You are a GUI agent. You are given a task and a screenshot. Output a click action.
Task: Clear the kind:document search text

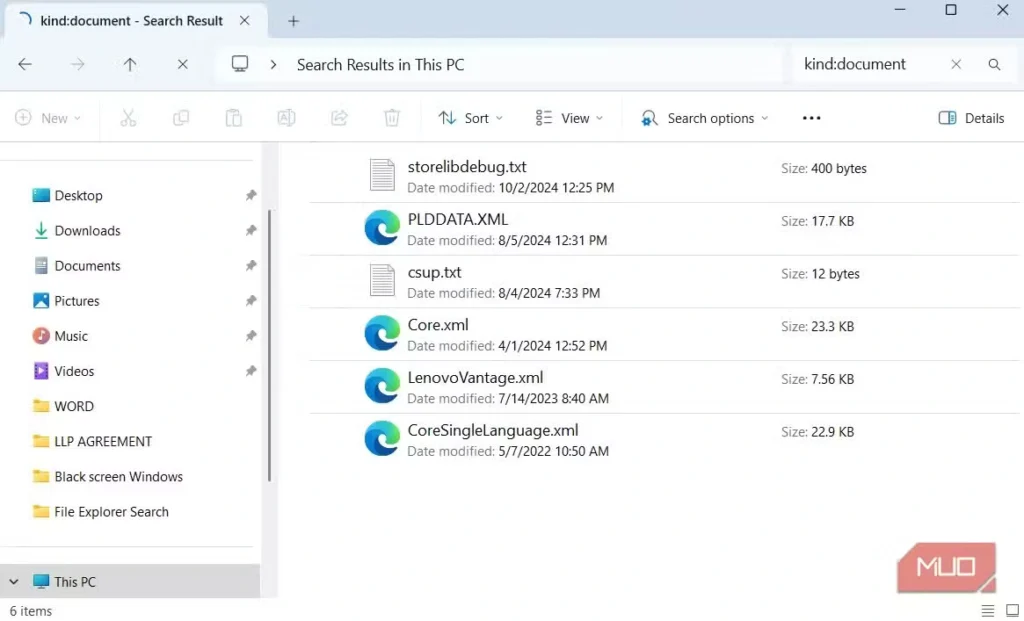(x=956, y=64)
